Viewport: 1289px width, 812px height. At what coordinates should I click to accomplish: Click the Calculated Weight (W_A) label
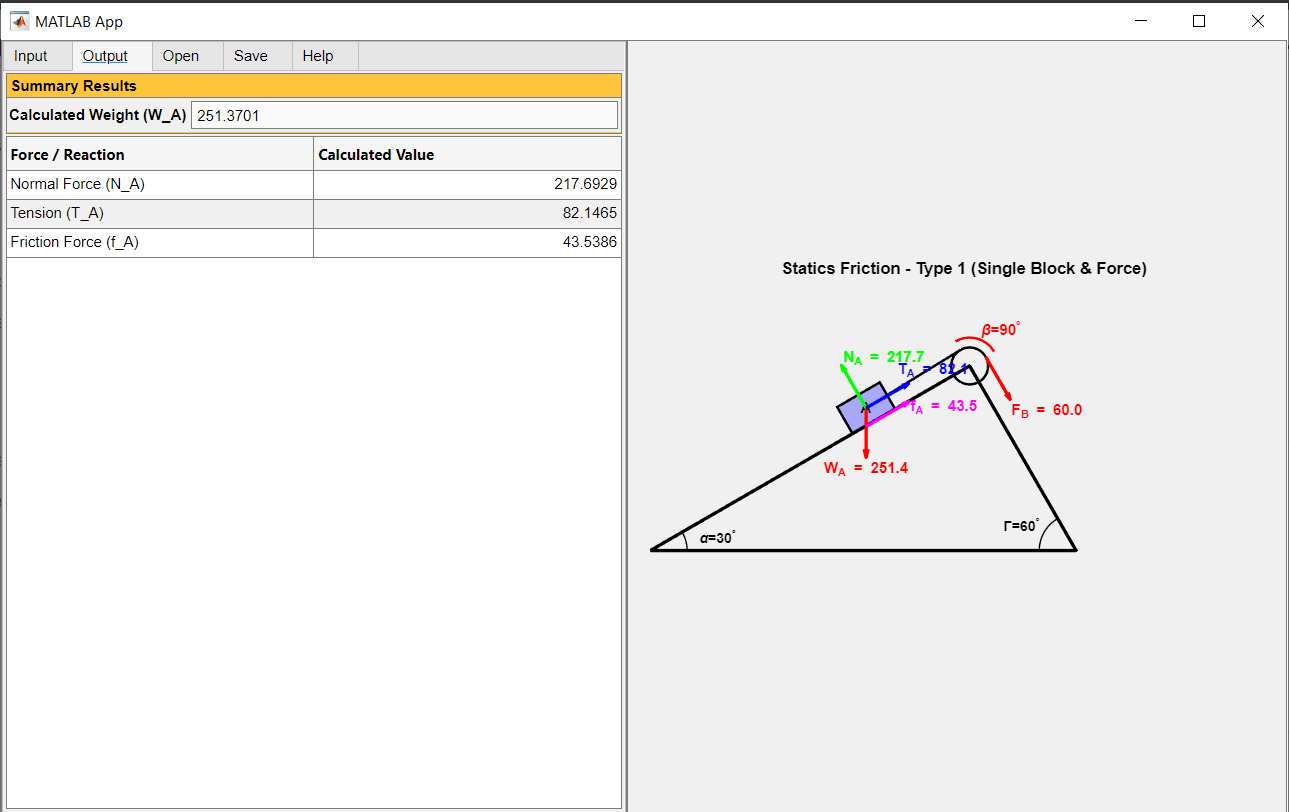[98, 115]
